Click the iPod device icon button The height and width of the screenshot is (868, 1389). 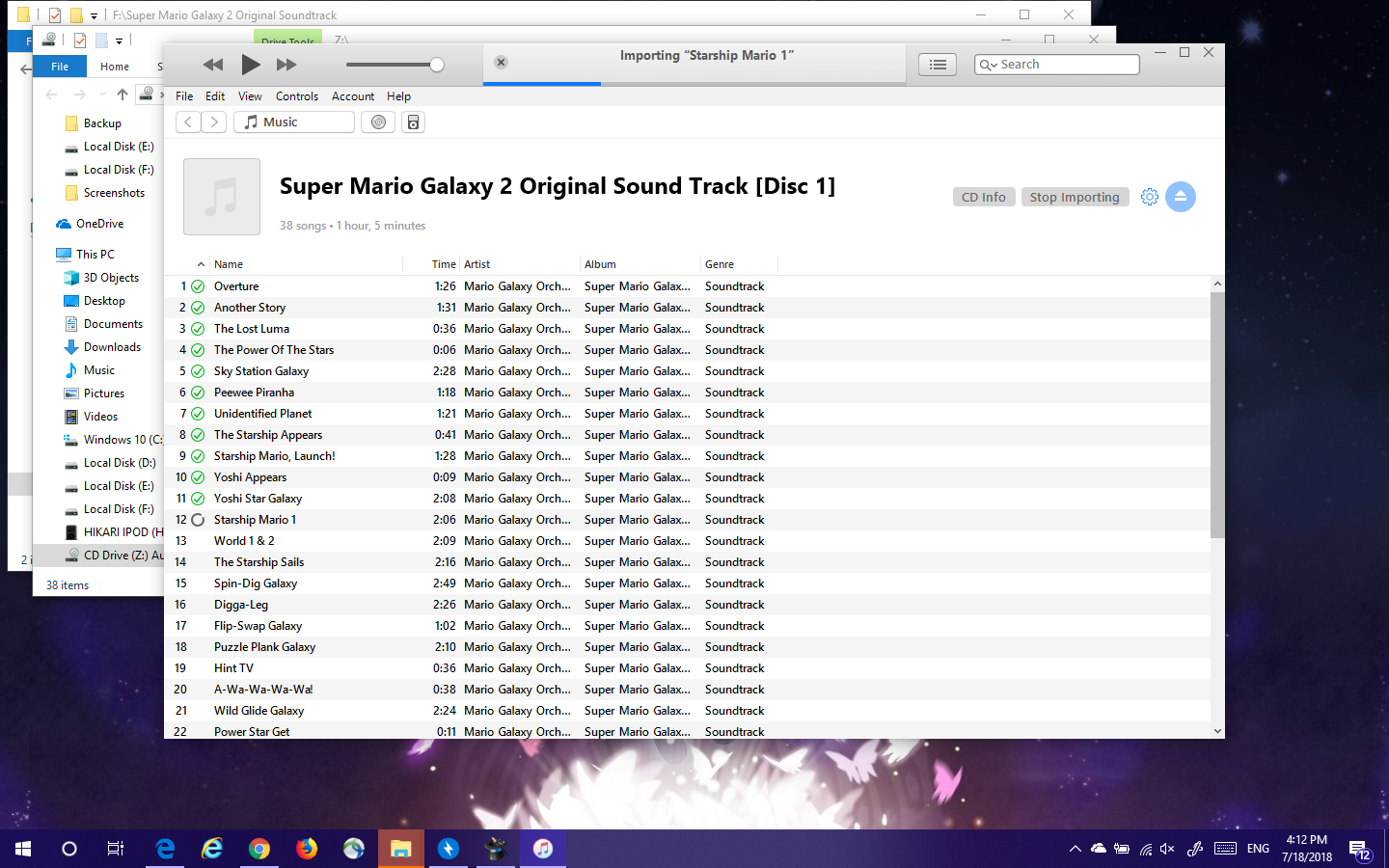(x=413, y=122)
